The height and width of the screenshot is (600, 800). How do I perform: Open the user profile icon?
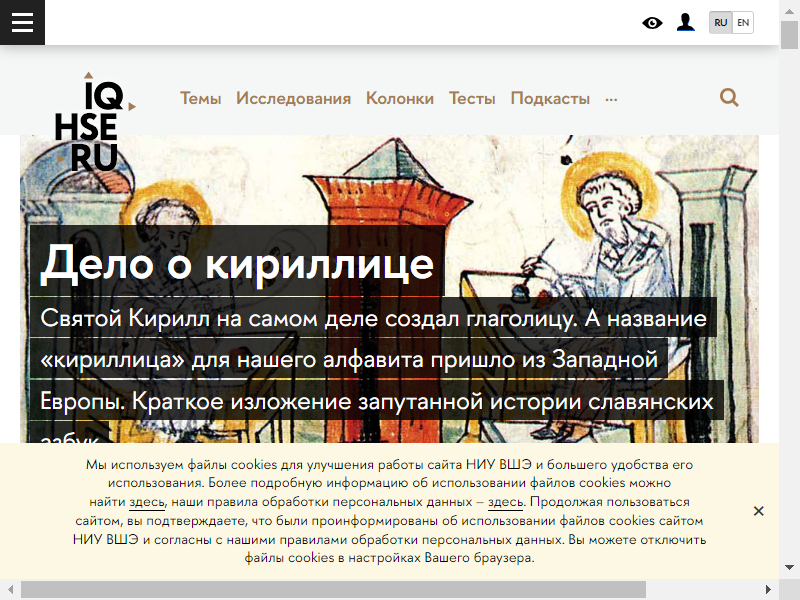(x=685, y=22)
